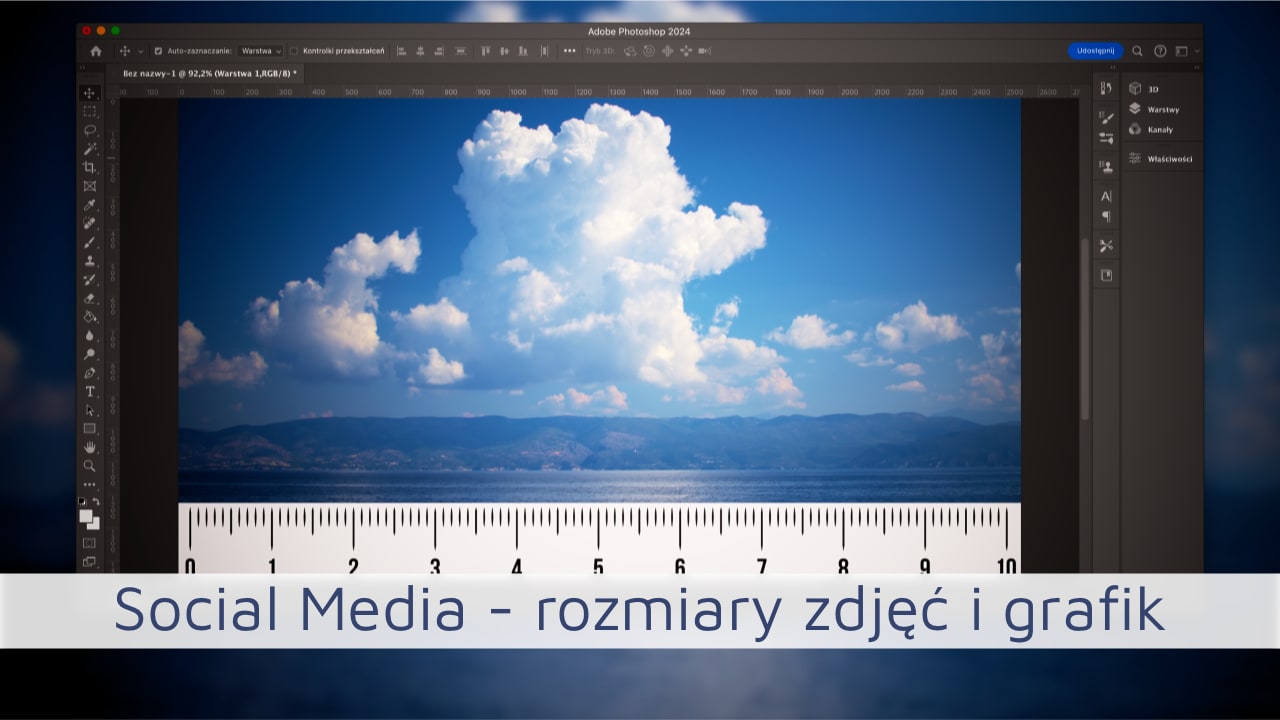Activate the Hand tool
Screen dimensions: 1280x720
click(x=90, y=447)
